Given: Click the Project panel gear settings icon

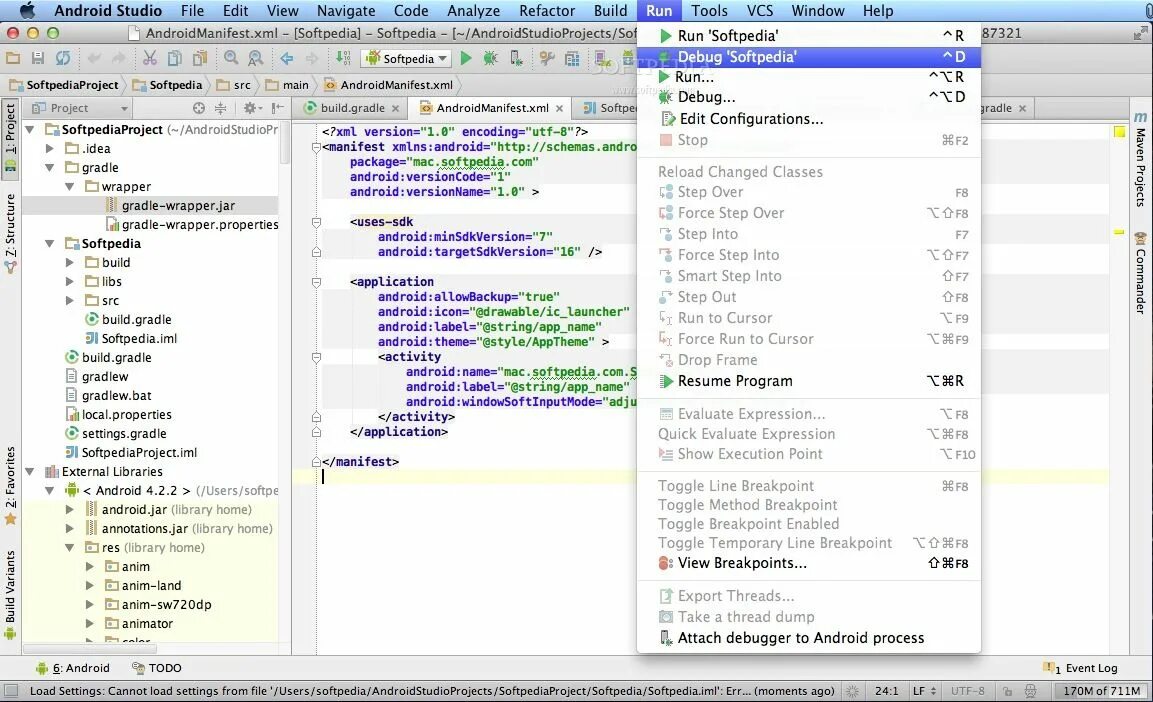Looking at the screenshot, I should (x=251, y=108).
